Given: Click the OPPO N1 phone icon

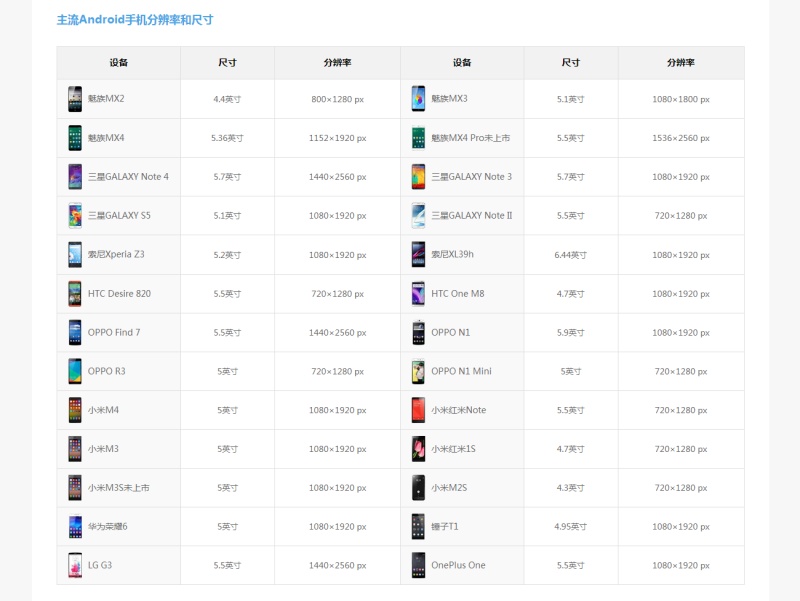Looking at the screenshot, I should coord(418,332).
